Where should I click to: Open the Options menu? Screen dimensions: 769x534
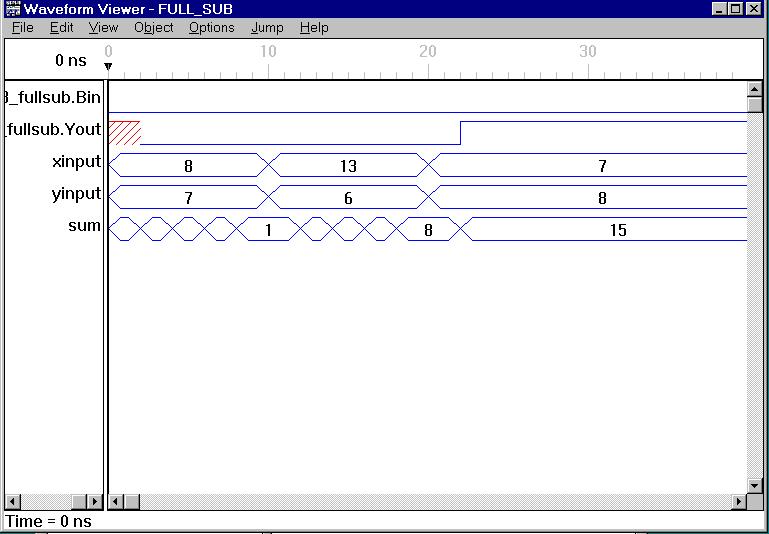coord(211,27)
